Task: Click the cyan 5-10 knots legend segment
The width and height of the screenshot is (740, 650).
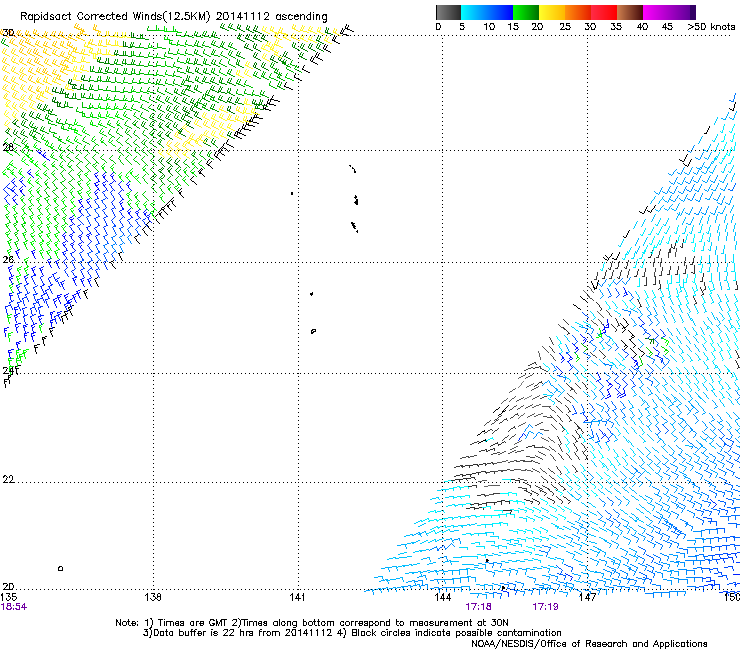Action: 474,12
